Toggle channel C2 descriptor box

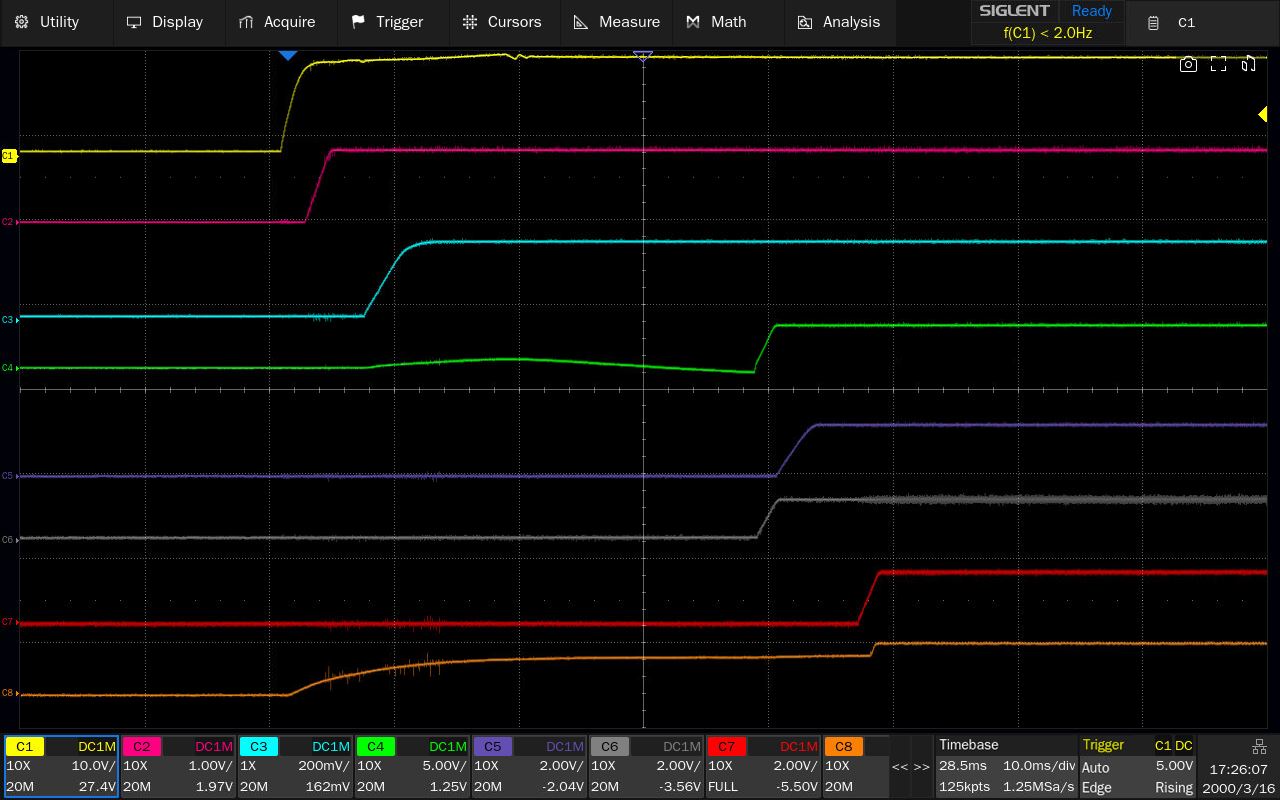click(x=178, y=766)
